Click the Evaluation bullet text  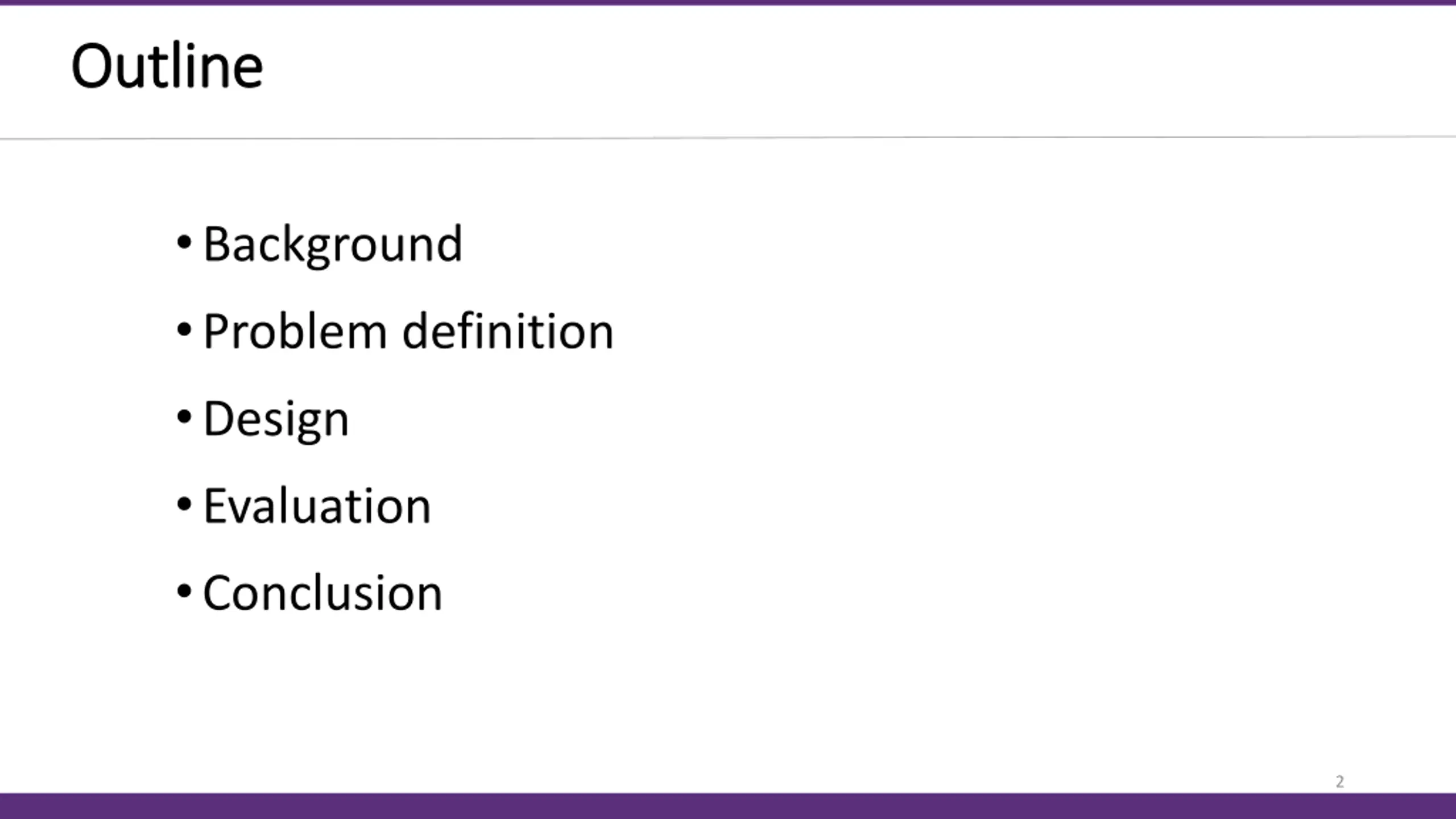tap(317, 506)
